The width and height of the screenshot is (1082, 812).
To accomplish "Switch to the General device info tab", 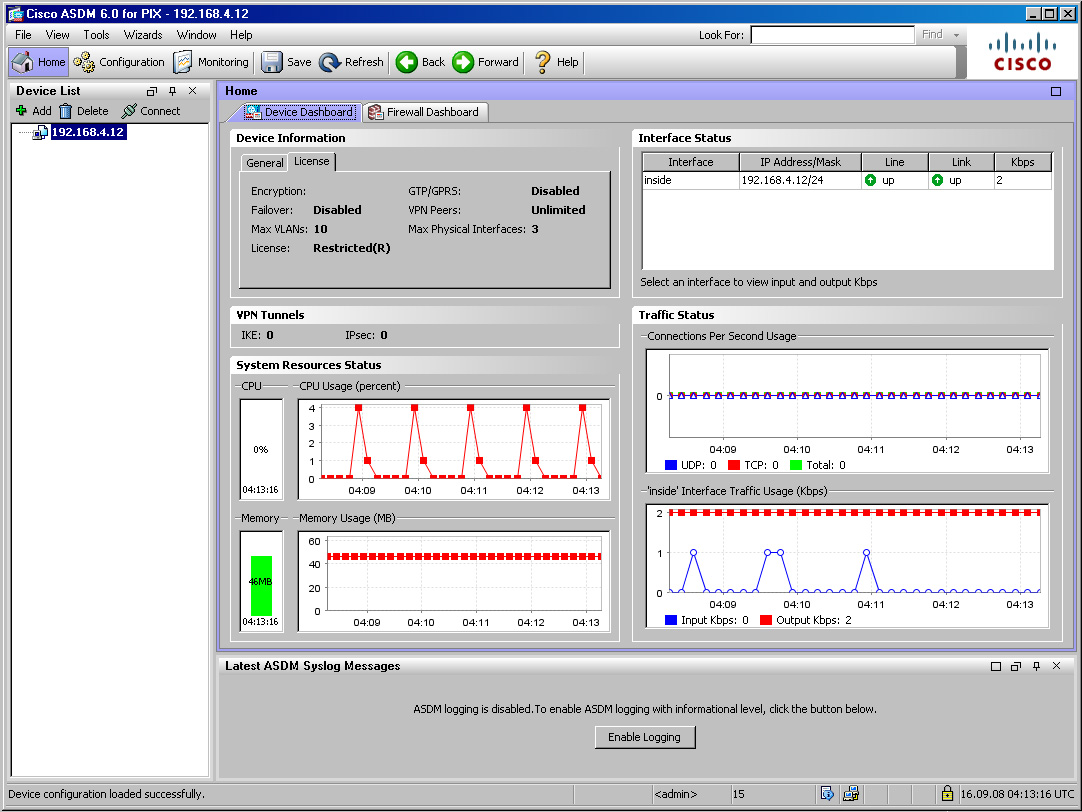I will (265, 163).
